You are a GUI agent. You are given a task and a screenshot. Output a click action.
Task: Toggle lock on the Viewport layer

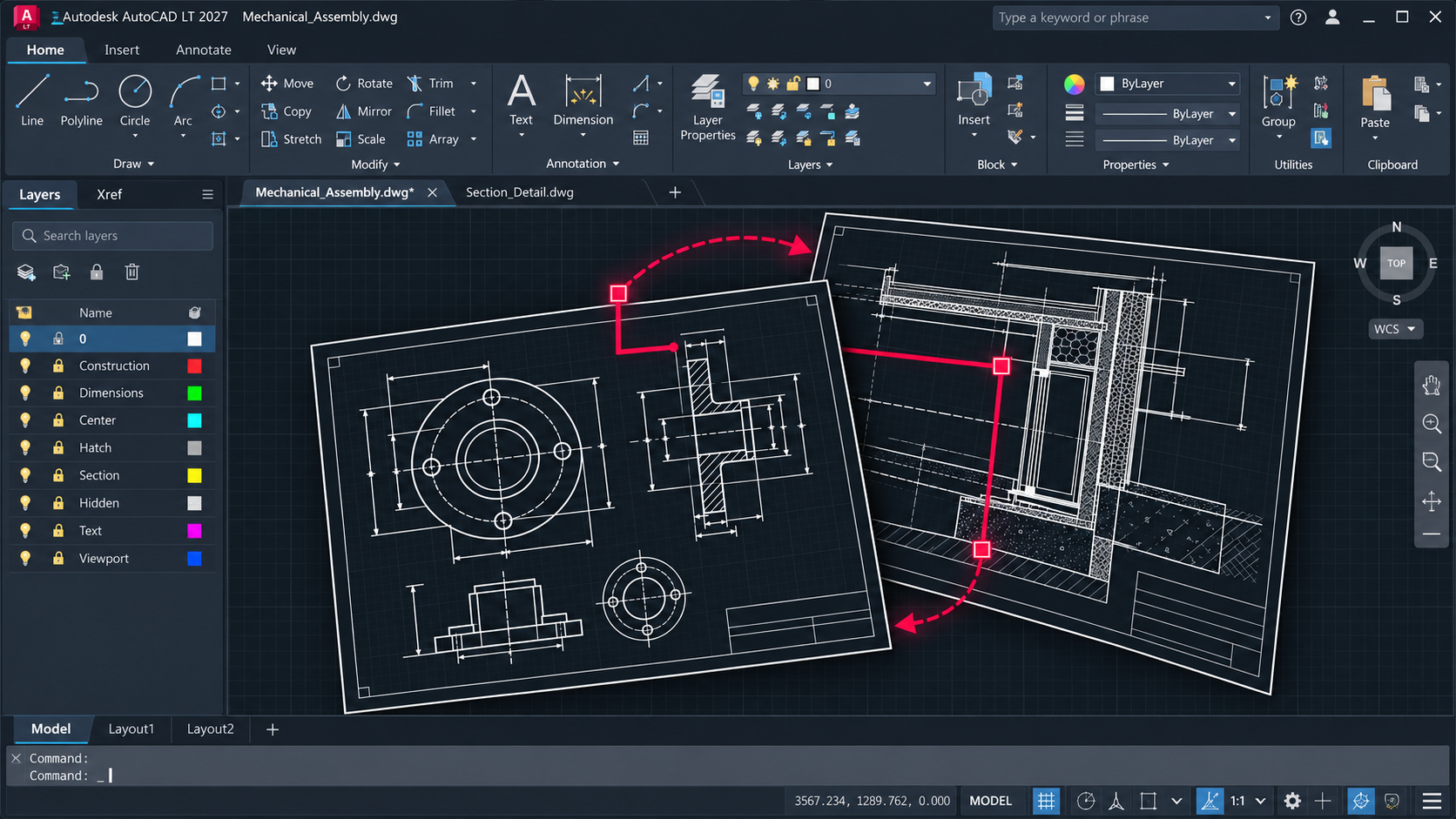click(58, 559)
